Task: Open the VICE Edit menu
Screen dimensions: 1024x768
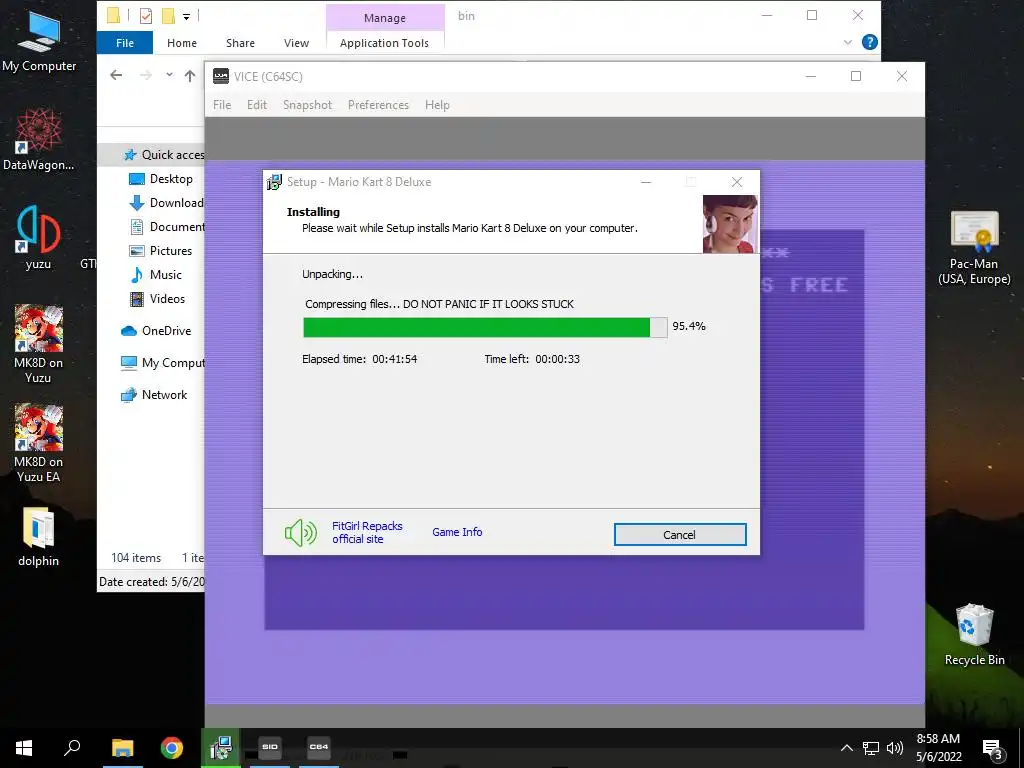Action: (x=257, y=104)
